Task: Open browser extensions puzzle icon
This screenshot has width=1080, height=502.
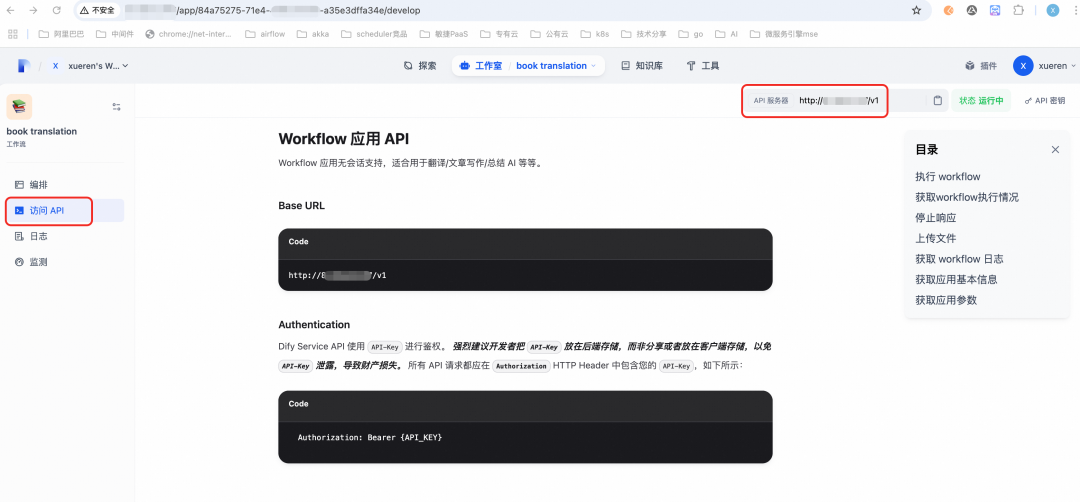Action: point(1018,10)
